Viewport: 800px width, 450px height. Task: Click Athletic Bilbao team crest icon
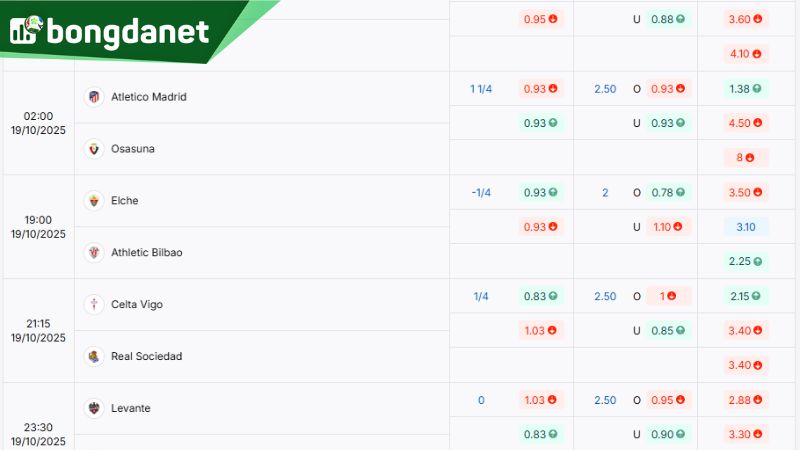94,253
